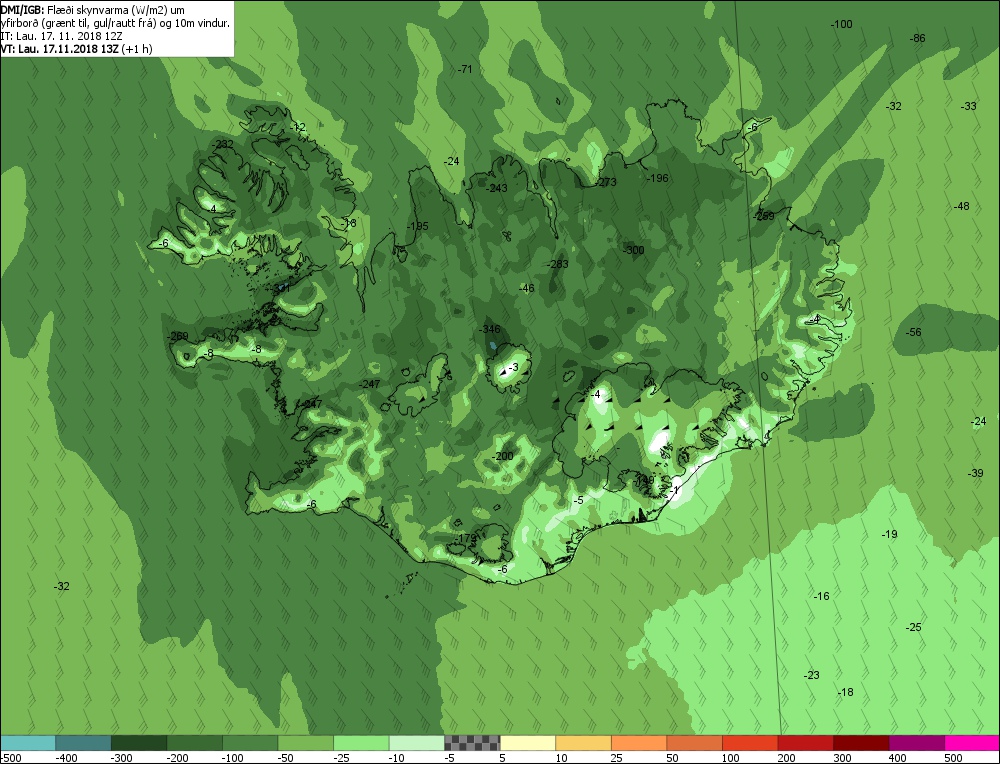The image size is (1000, 764).
Task: Click the magenta legend swatch above 500
Action: [971, 743]
